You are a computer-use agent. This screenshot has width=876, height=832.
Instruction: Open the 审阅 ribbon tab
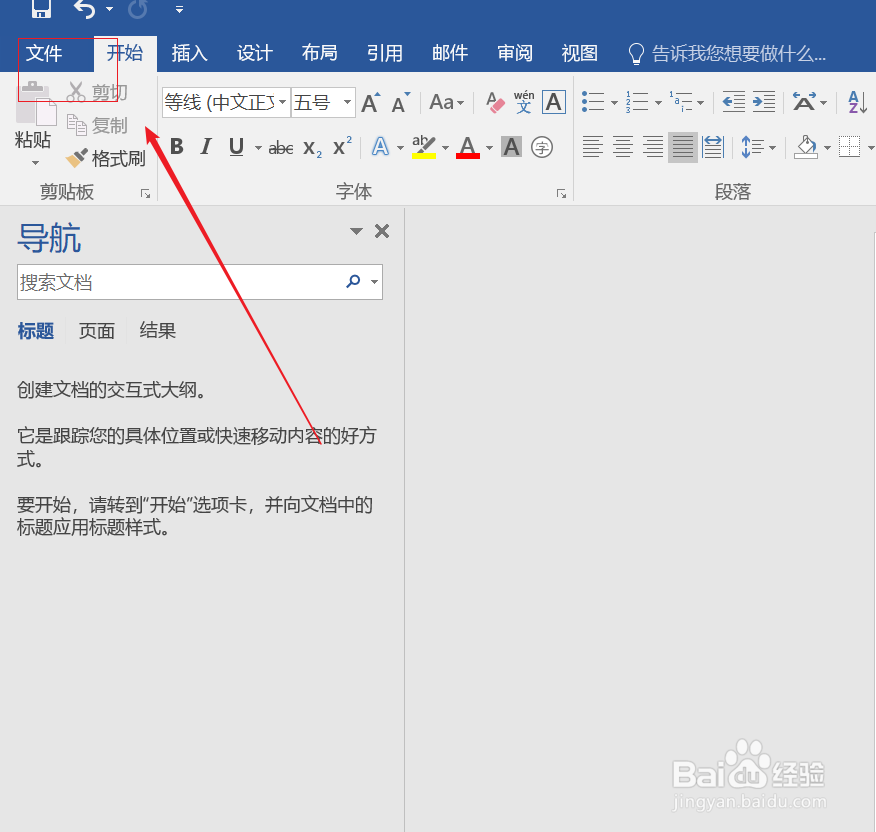[515, 54]
